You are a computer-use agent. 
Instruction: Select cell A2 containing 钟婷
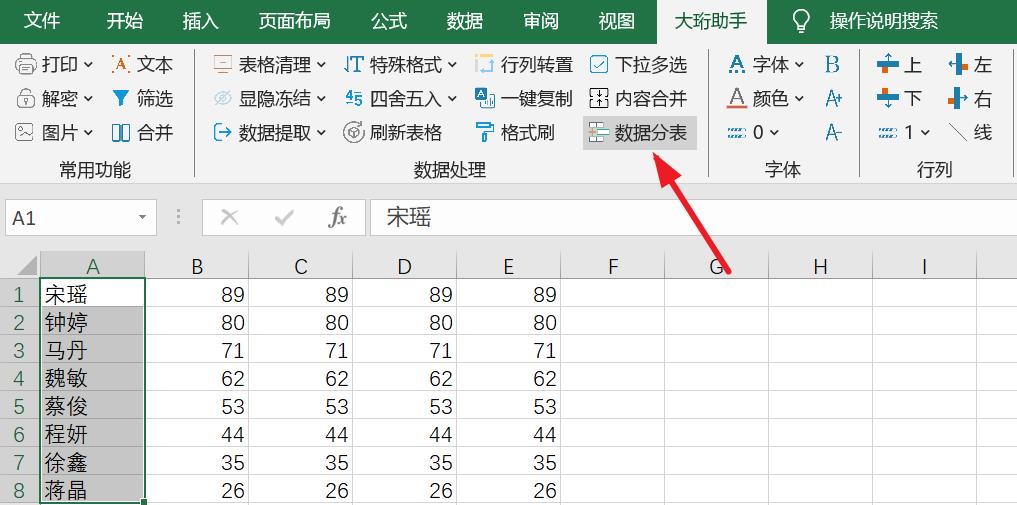(93, 322)
